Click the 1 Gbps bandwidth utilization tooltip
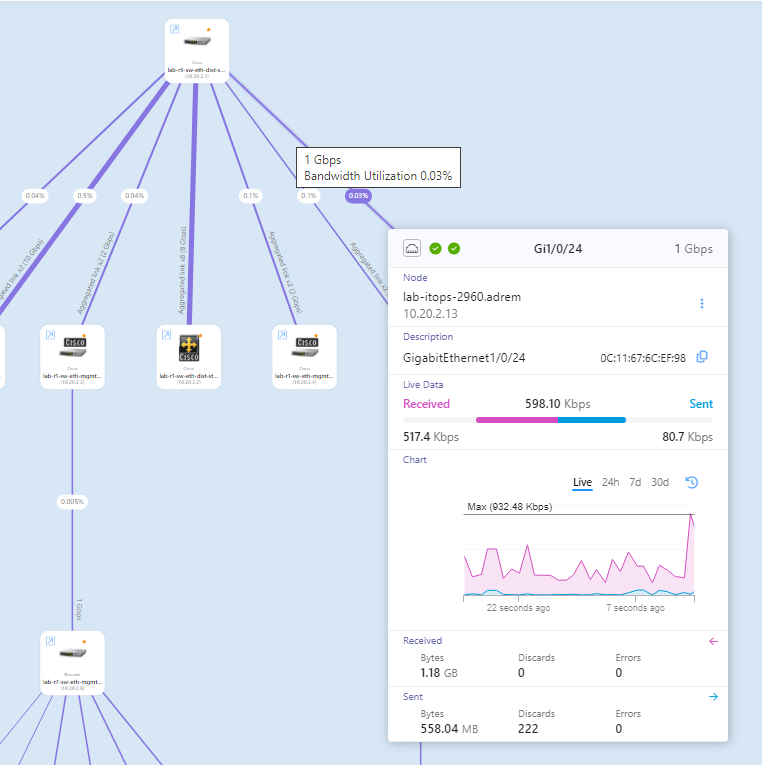Viewport: 762px width, 765px height. point(379,167)
